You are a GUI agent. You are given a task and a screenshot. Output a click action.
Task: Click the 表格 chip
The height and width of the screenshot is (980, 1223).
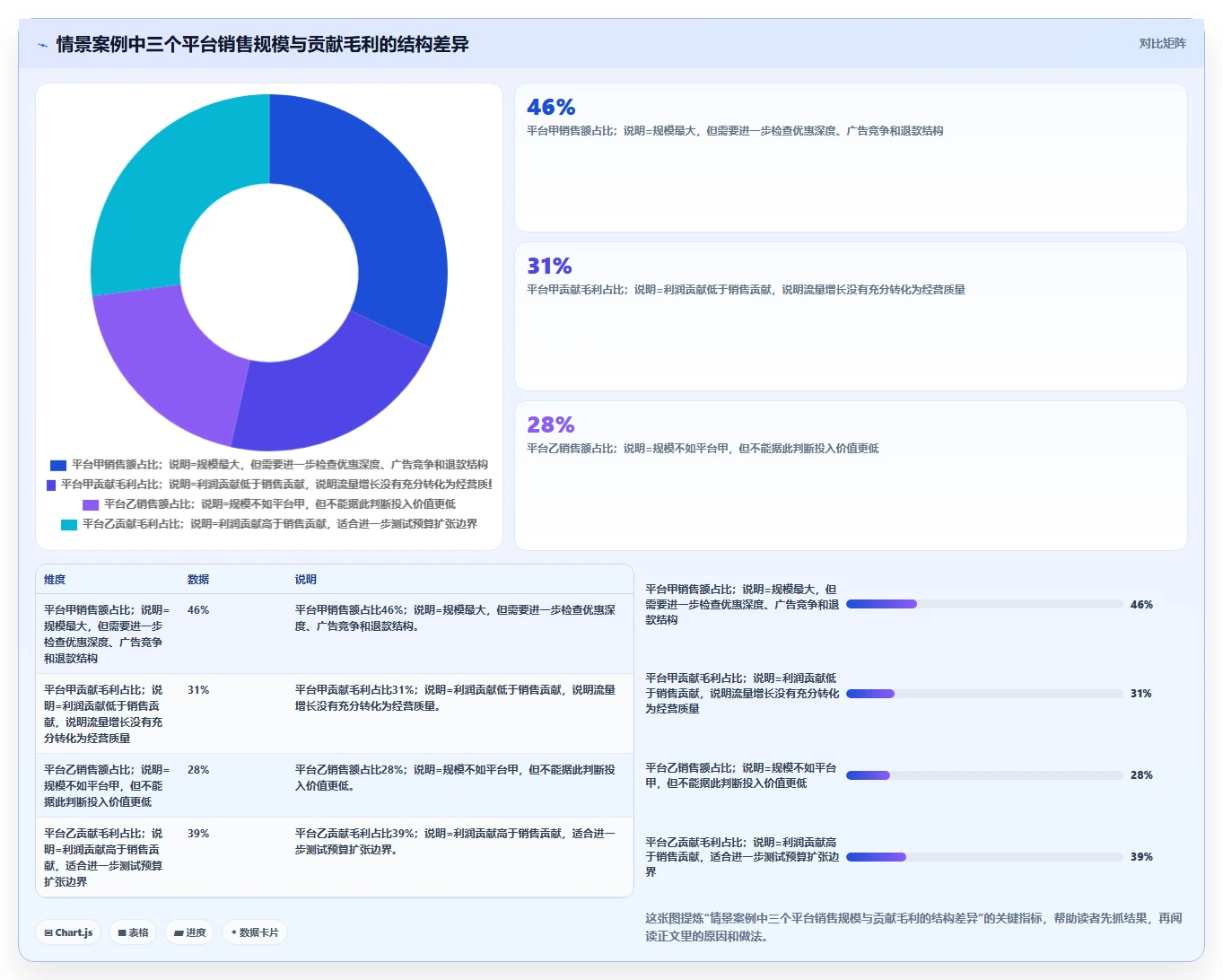[133, 932]
